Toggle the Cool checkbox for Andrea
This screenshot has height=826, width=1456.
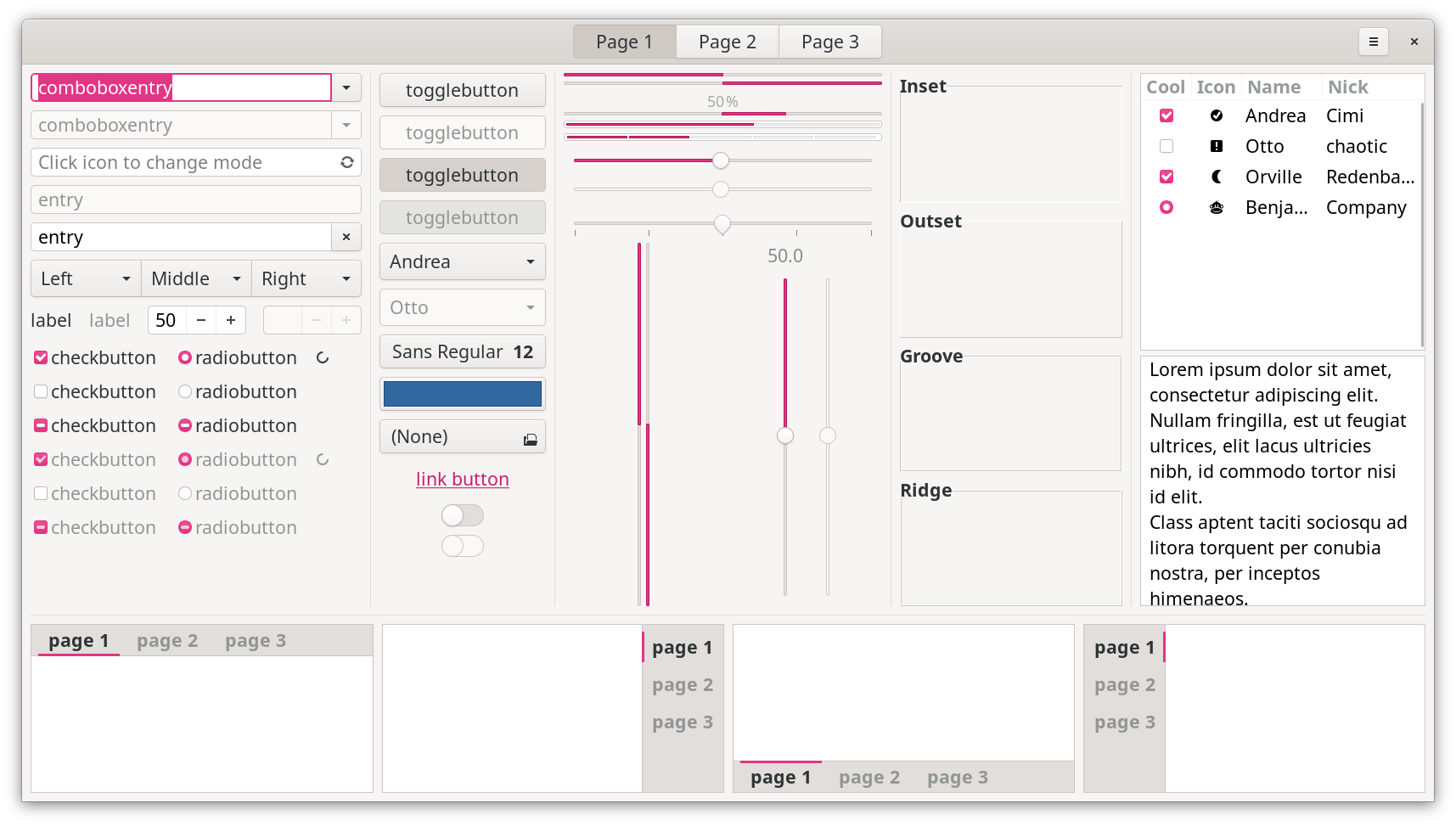(x=1166, y=115)
